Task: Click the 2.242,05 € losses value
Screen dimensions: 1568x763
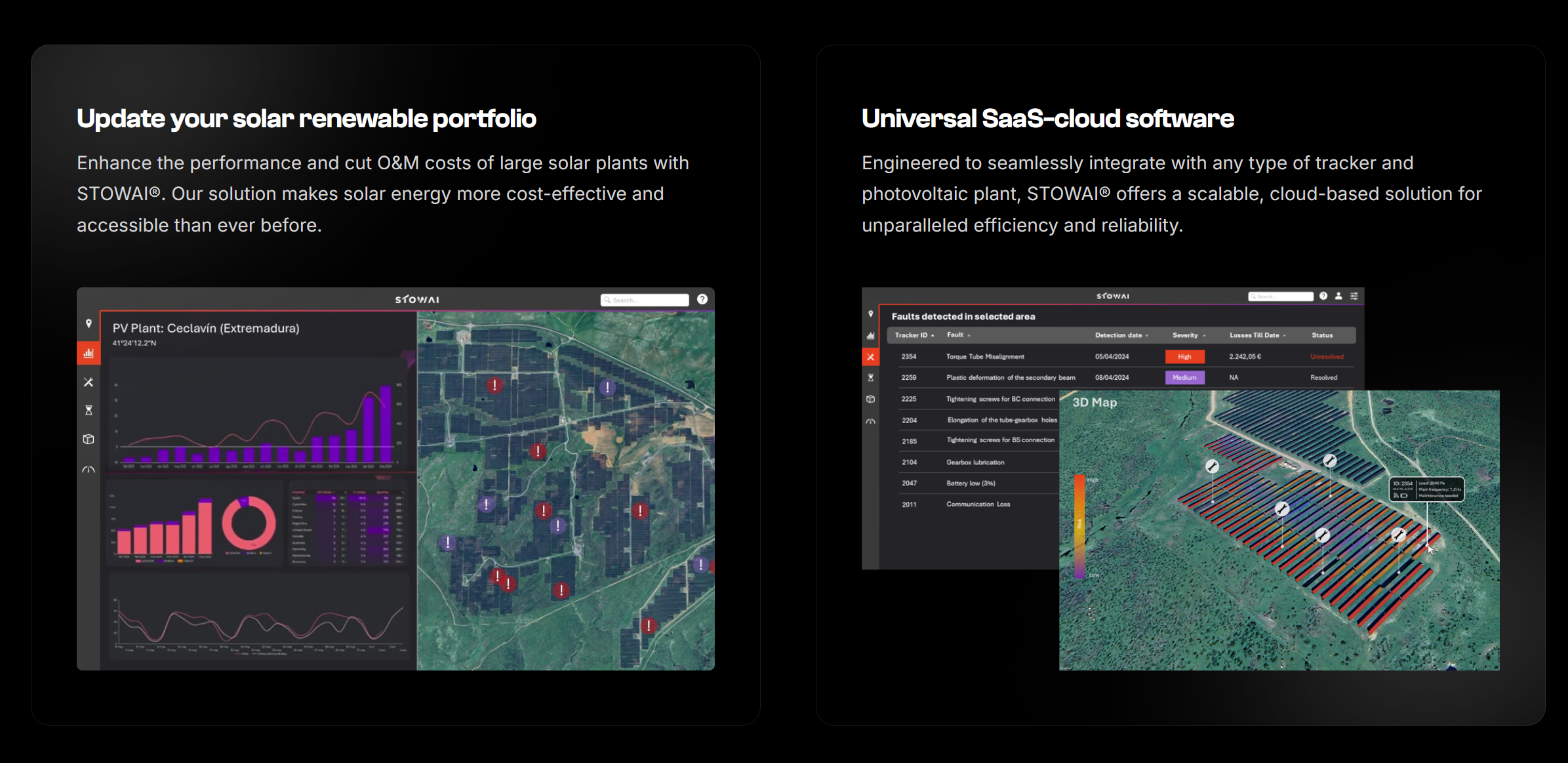Action: click(1245, 357)
